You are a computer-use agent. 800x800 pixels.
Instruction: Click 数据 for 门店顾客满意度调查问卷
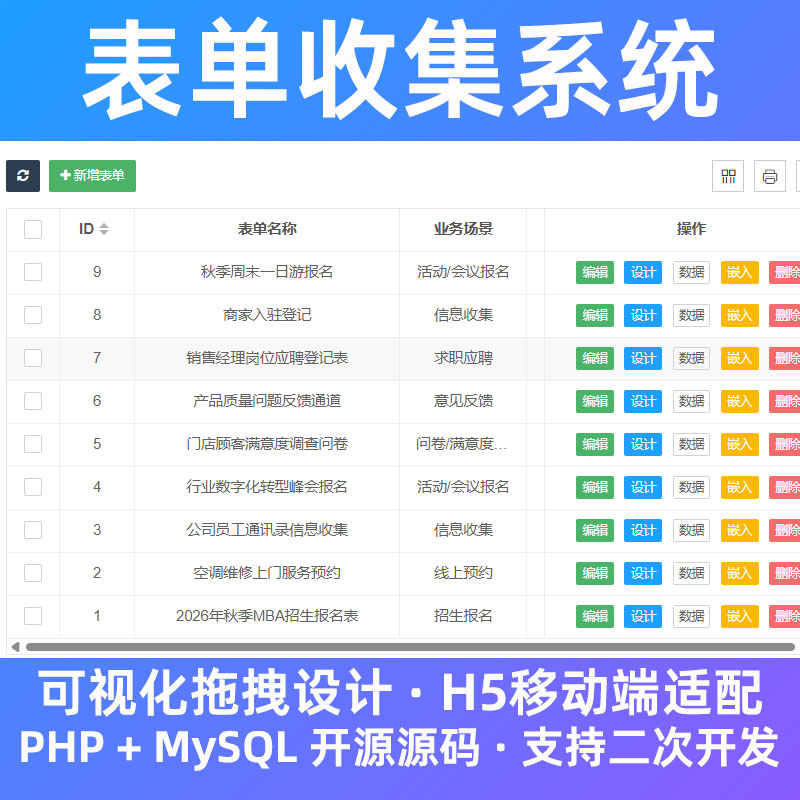[x=691, y=444]
